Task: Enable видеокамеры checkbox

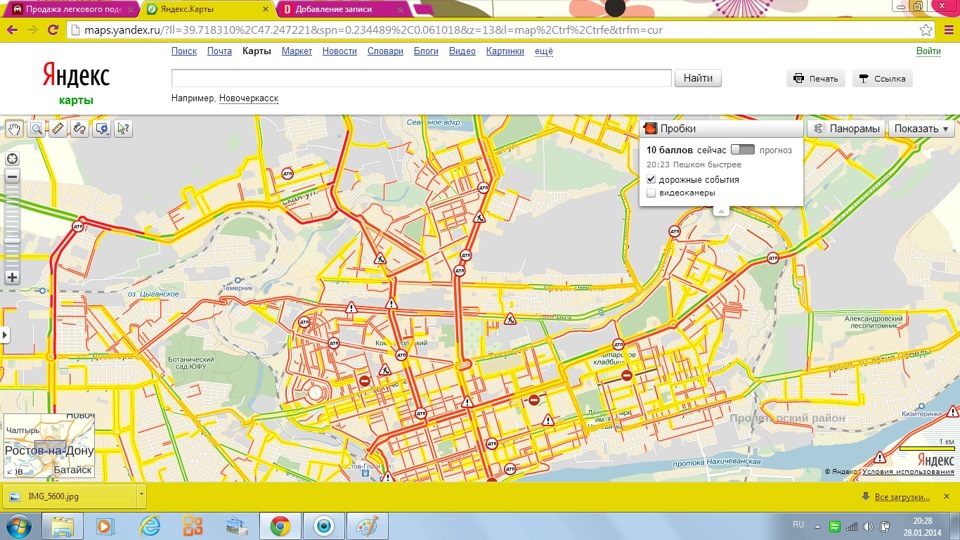Action: (651, 193)
